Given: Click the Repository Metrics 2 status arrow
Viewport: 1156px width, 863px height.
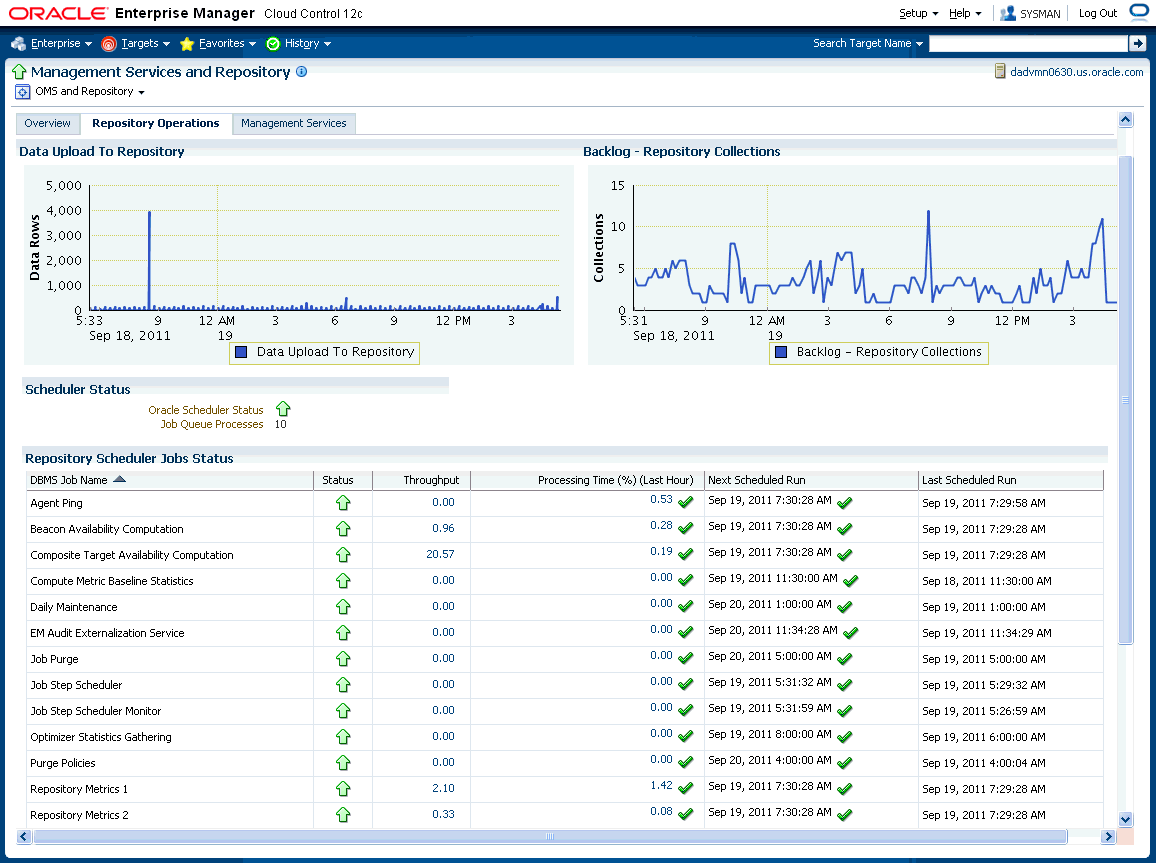Looking at the screenshot, I should pos(343,814).
